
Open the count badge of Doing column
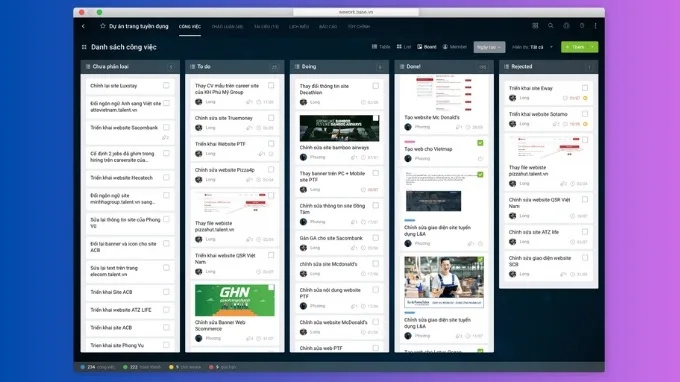pos(380,67)
